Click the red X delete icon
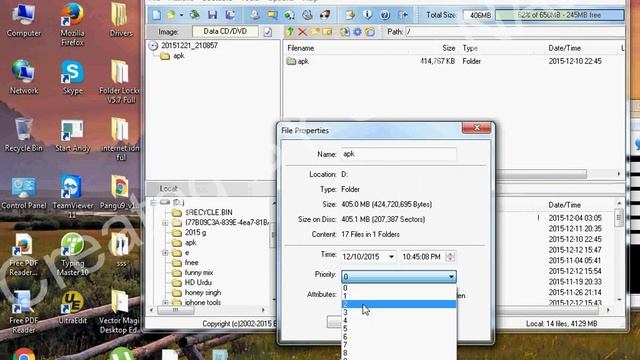 pyautogui.click(x=302, y=32)
